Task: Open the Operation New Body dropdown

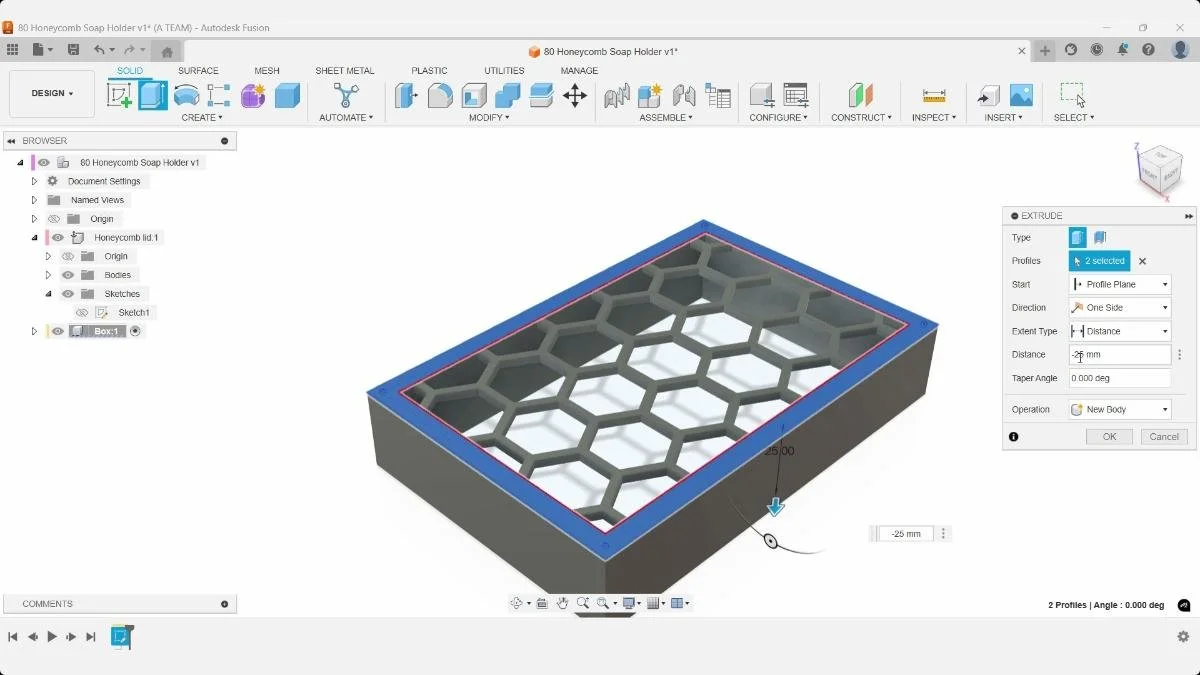Action: click(1119, 409)
